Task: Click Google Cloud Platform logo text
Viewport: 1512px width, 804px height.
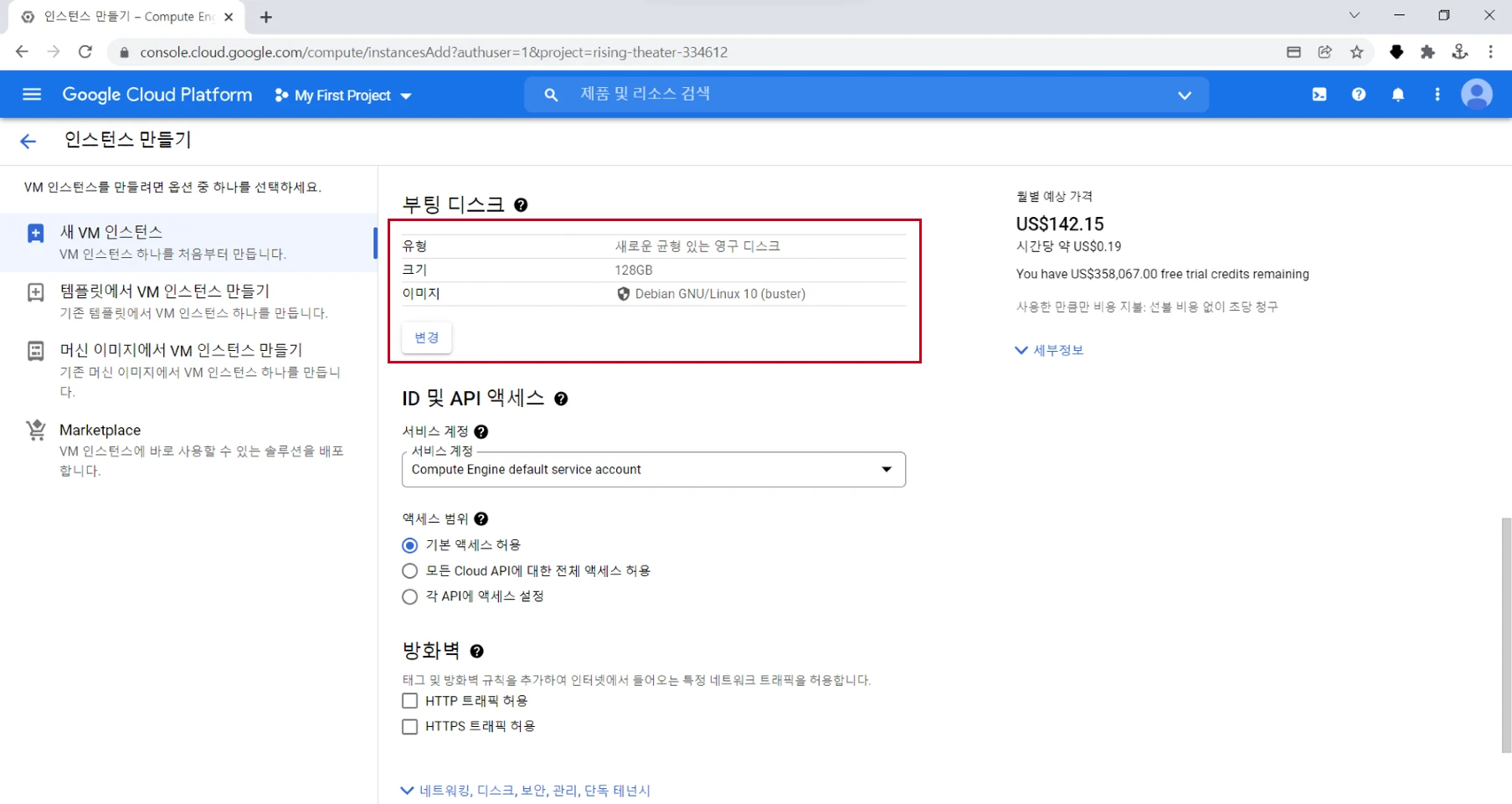Action: click(x=157, y=95)
